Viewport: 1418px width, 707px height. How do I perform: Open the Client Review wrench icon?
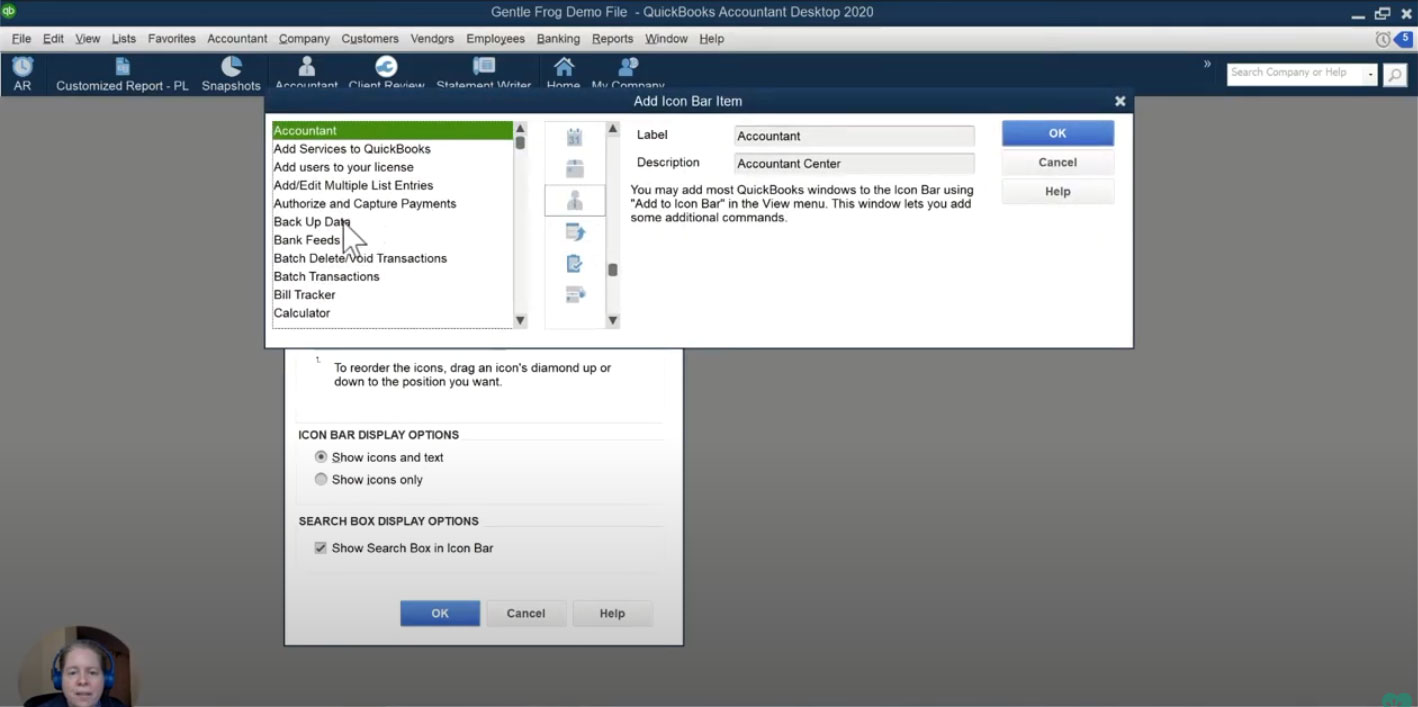coord(386,66)
